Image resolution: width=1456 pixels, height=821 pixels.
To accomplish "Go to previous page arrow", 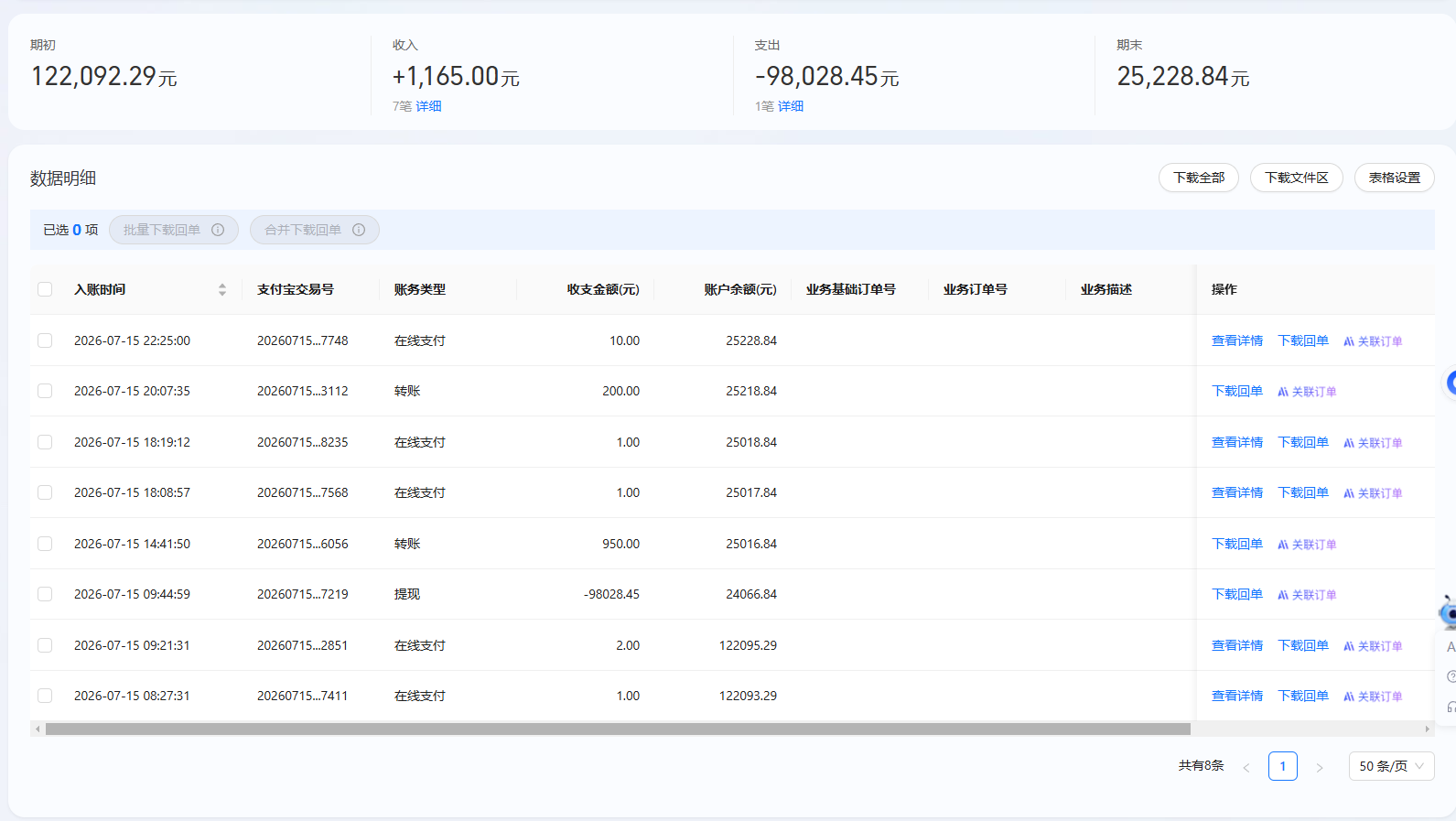I will click(1246, 767).
